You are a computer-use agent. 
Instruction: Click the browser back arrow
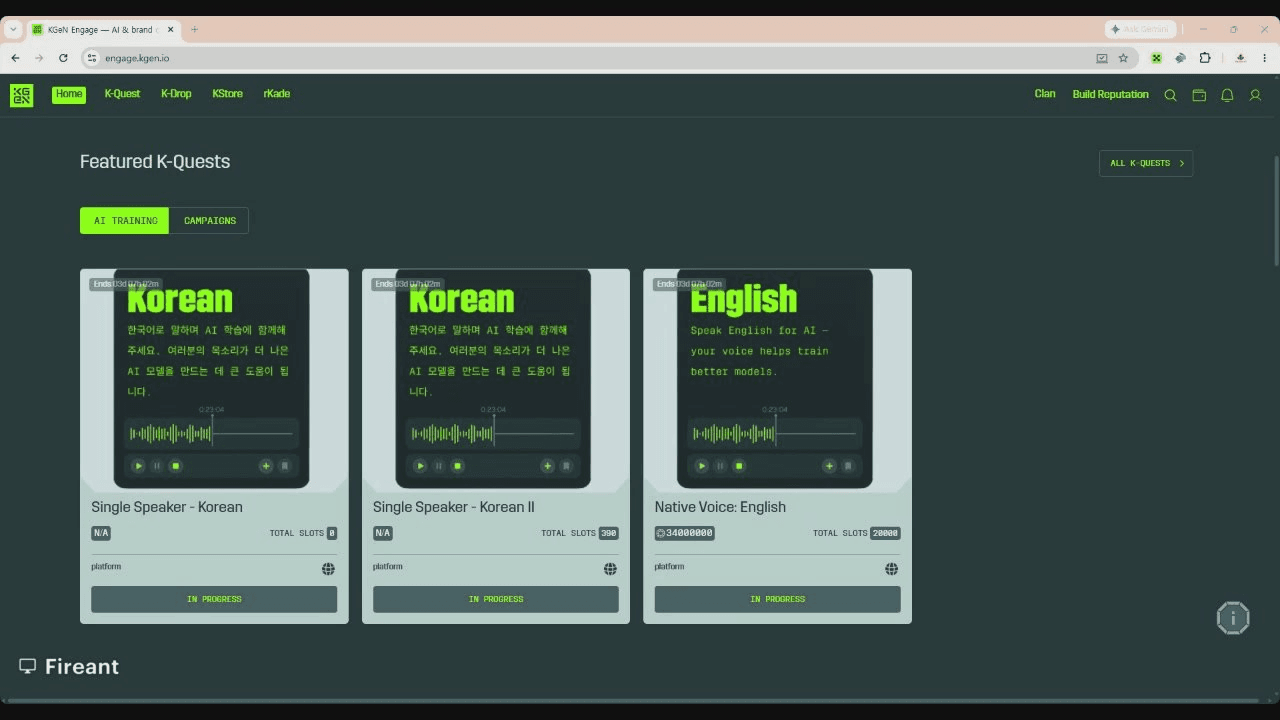coord(15,58)
